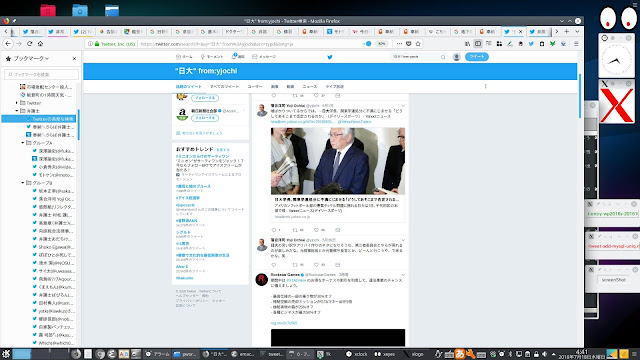This screenshot has height=360, width=640.
Task: Open the rsg.ms link in Rockstar tweet
Action: 284,323
